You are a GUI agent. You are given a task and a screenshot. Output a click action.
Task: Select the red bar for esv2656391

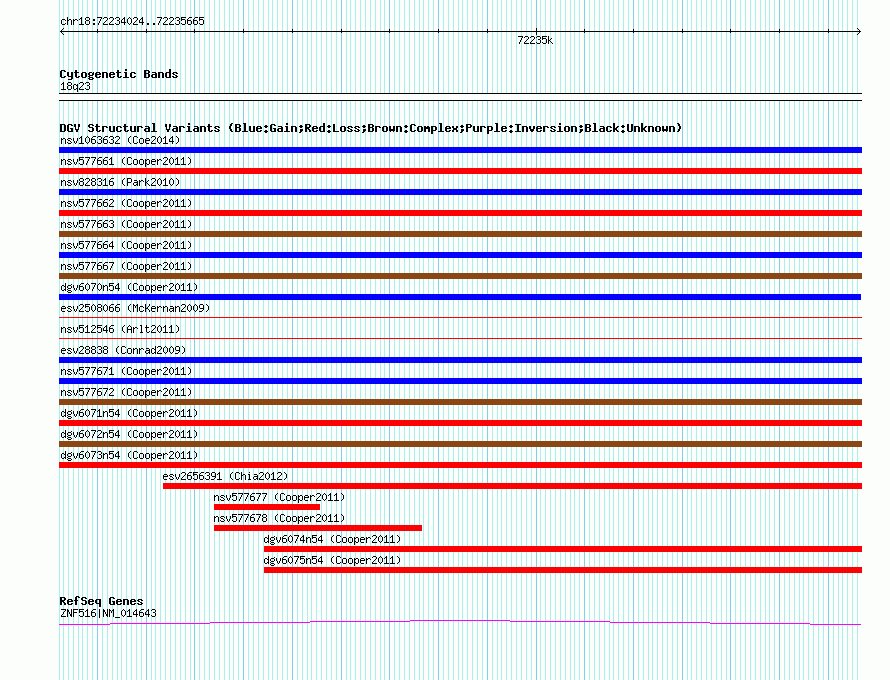point(513,486)
